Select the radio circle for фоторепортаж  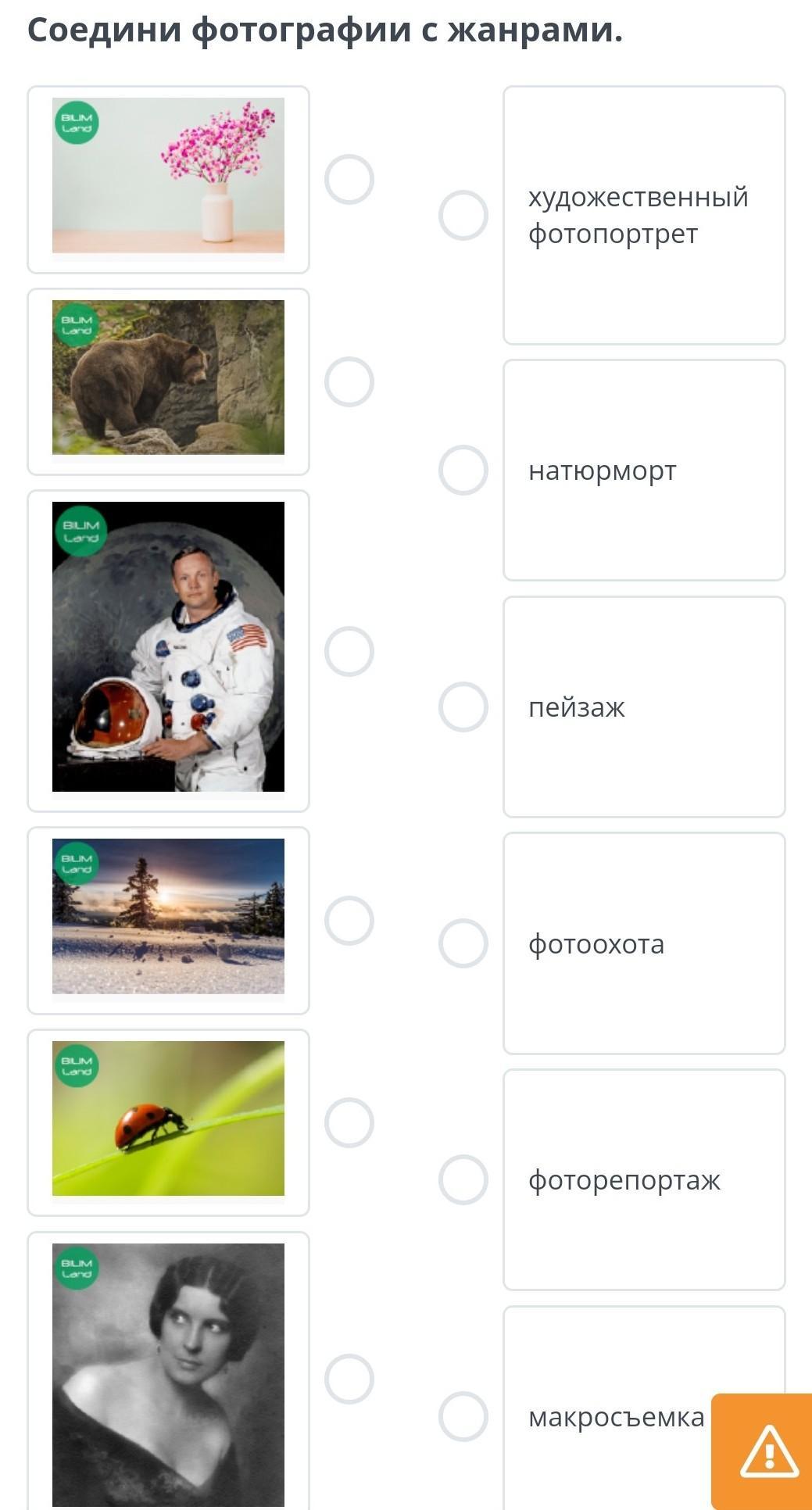click(x=463, y=1179)
